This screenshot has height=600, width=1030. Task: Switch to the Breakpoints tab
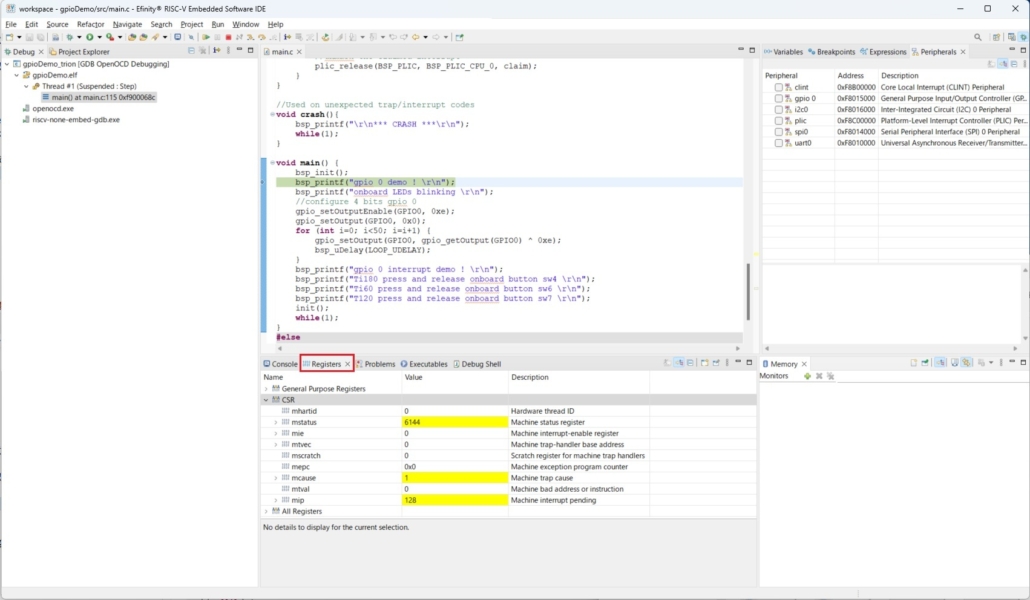point(832,52)
